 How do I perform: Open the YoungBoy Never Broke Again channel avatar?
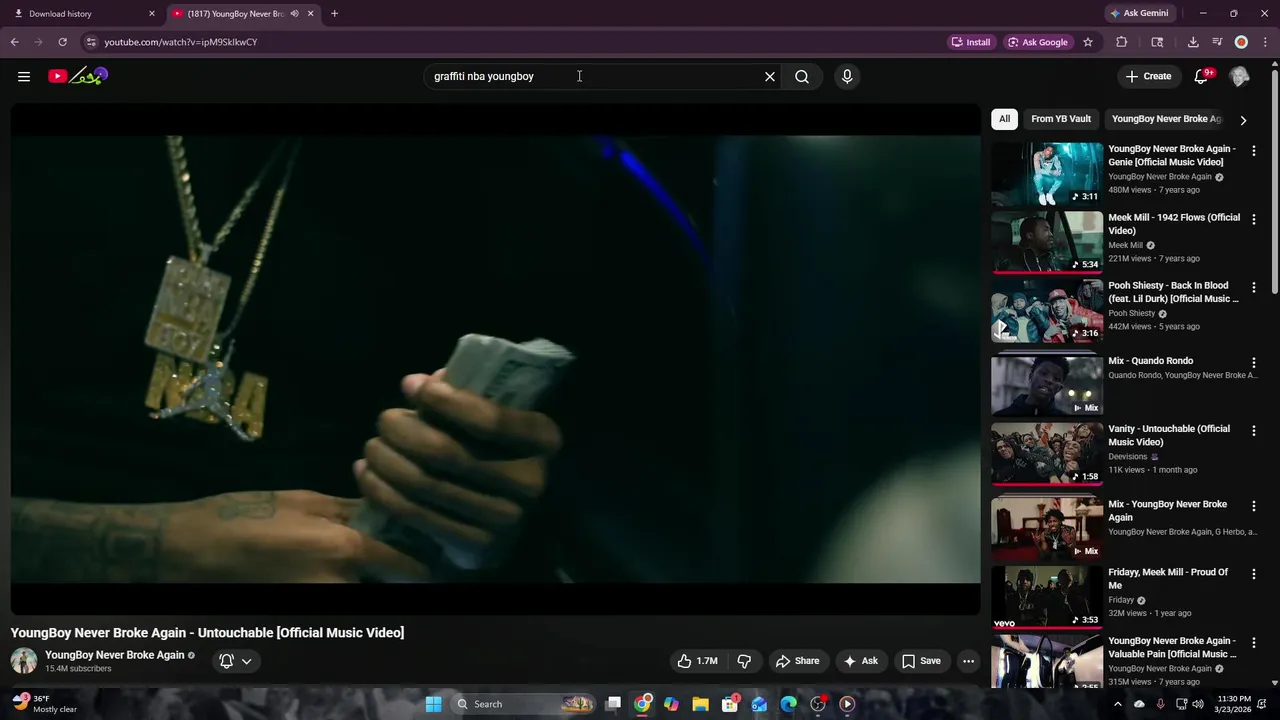click(24, 661)
